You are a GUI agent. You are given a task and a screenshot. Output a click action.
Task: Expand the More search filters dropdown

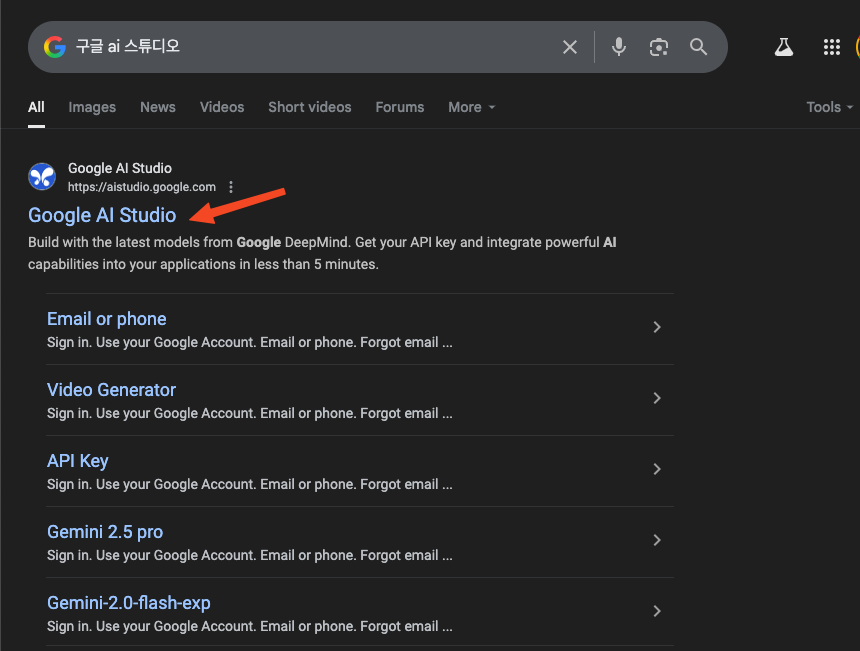click(472, 107)
